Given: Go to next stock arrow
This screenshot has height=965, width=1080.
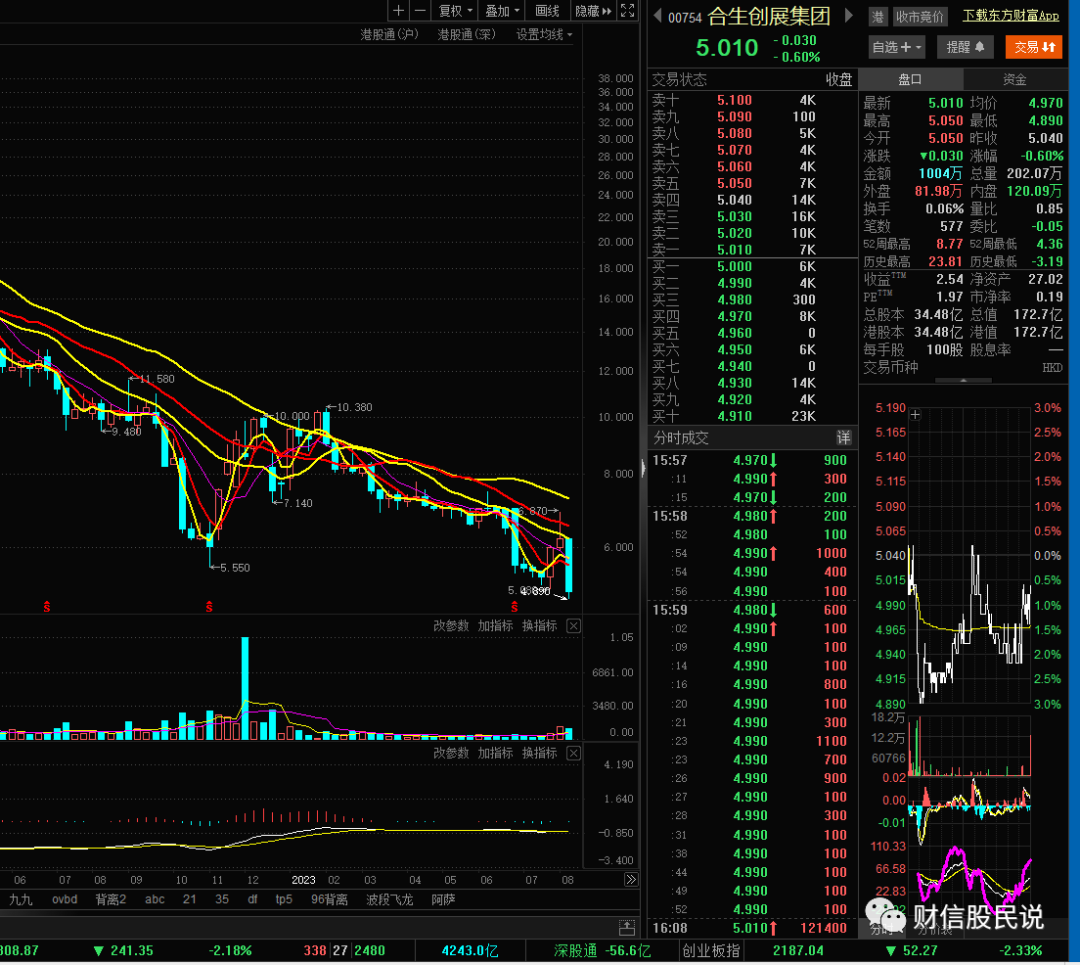Looking at the screenshot, I should (x=849, y=16).
